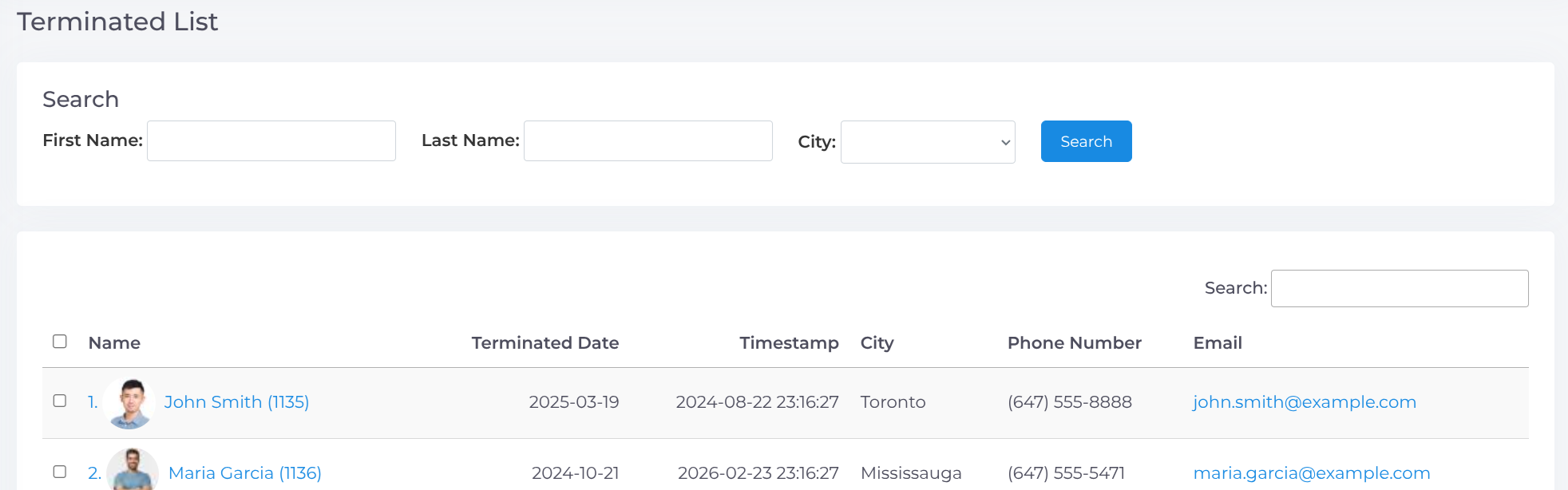Open Maria Garcia (1136) profile link
The image size is (1568, 490).
pos(245,473)
